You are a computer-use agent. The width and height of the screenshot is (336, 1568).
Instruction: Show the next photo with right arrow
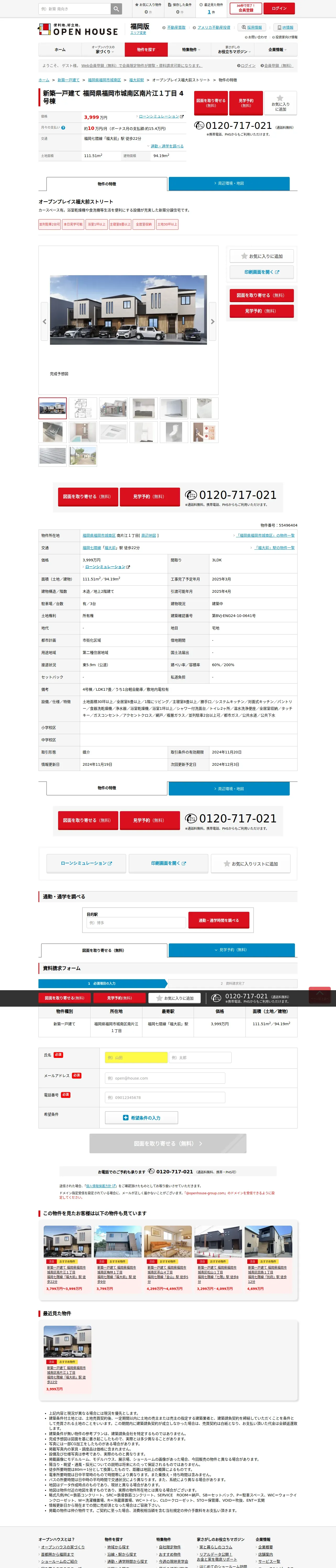212,321
